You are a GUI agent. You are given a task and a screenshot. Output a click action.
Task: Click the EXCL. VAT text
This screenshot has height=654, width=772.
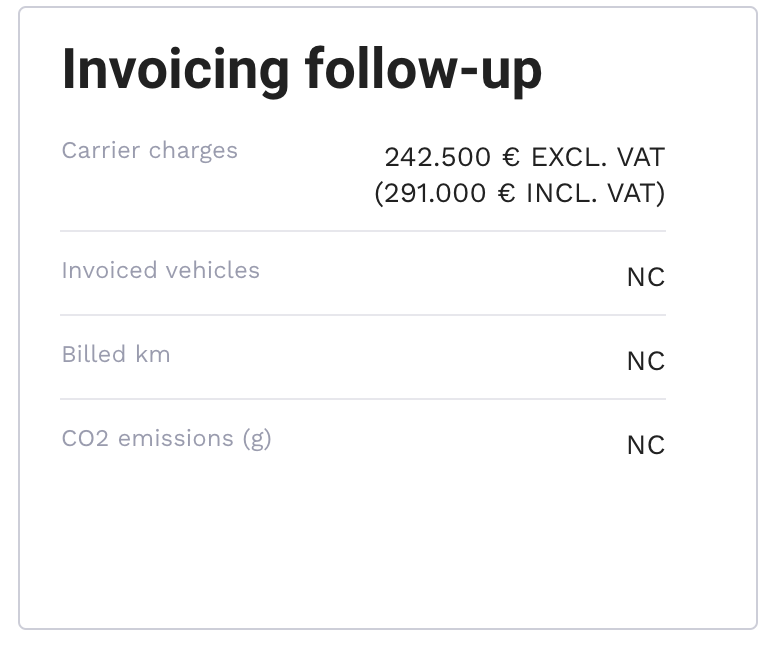pos(597,157)
